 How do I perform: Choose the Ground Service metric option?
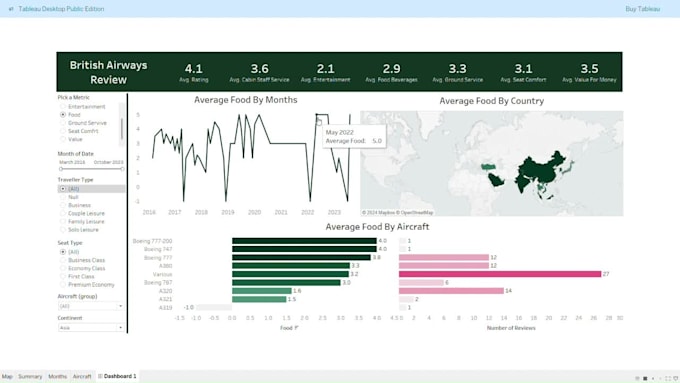(x=63, y=123)
